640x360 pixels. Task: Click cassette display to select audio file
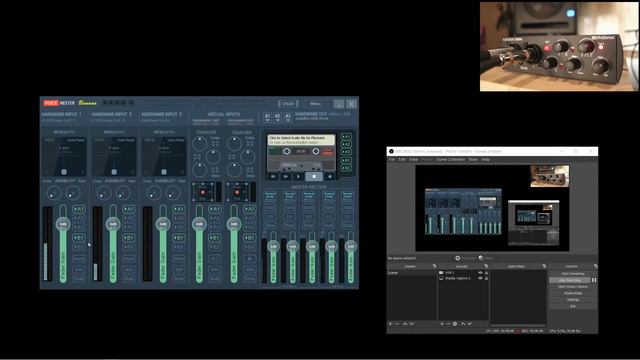point(301,140)
